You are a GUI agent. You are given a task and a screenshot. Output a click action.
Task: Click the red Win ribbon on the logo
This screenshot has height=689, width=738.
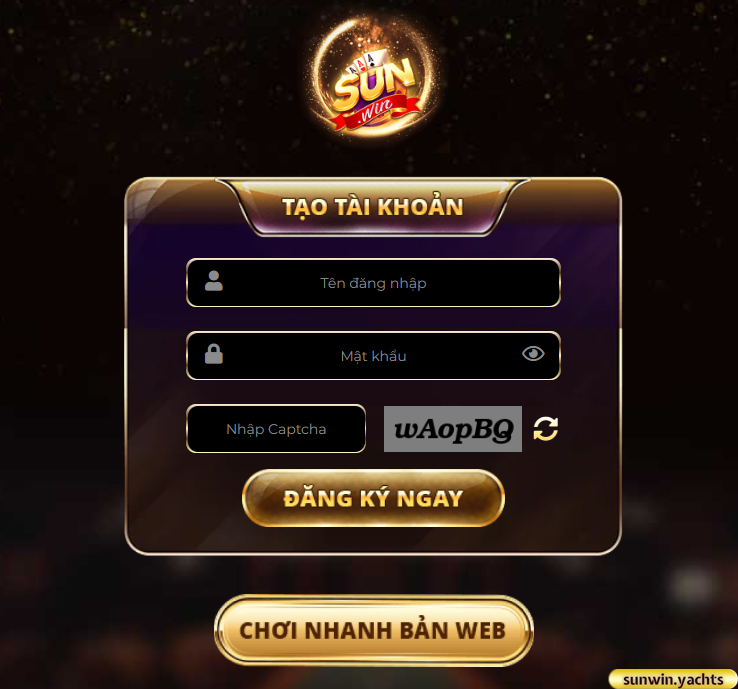[x=375, y=113]
